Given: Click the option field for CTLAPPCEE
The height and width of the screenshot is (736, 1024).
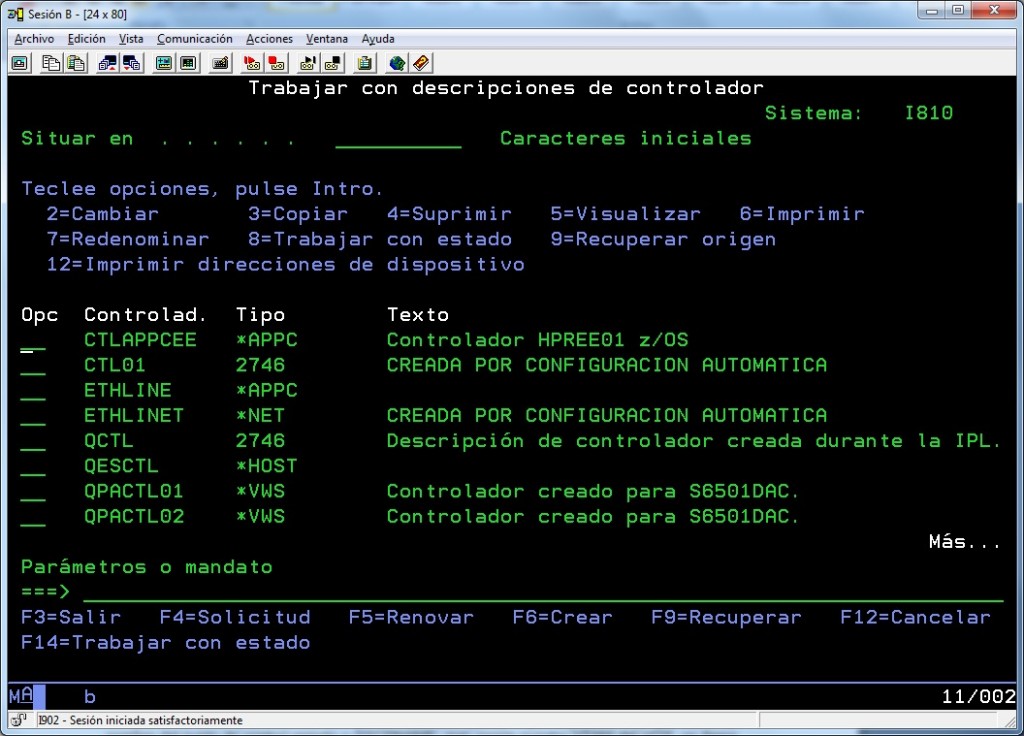Looking at the screenshot, I should coord(33,341).
